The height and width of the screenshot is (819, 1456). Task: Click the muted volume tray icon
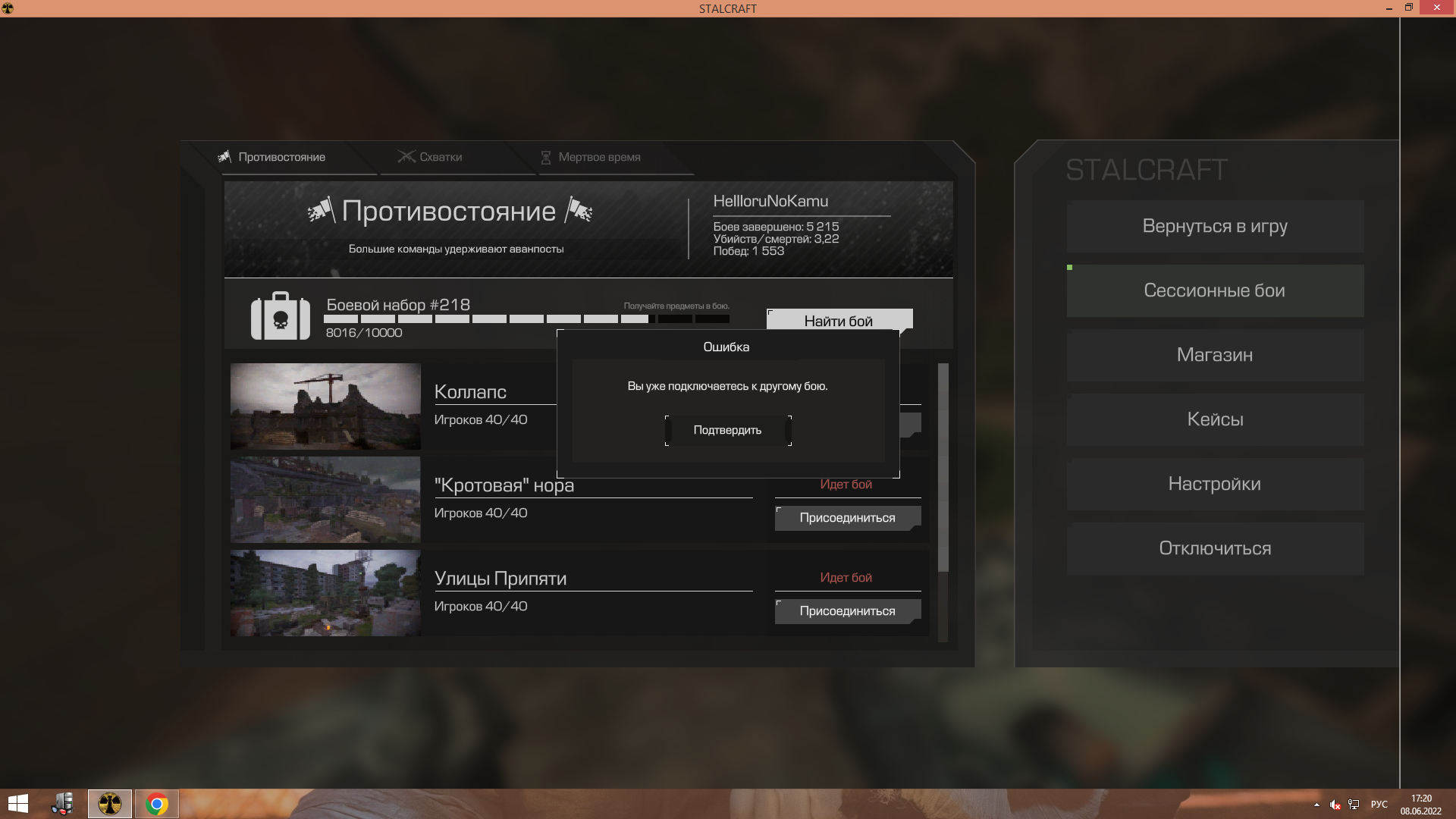tap(1335, 805)
